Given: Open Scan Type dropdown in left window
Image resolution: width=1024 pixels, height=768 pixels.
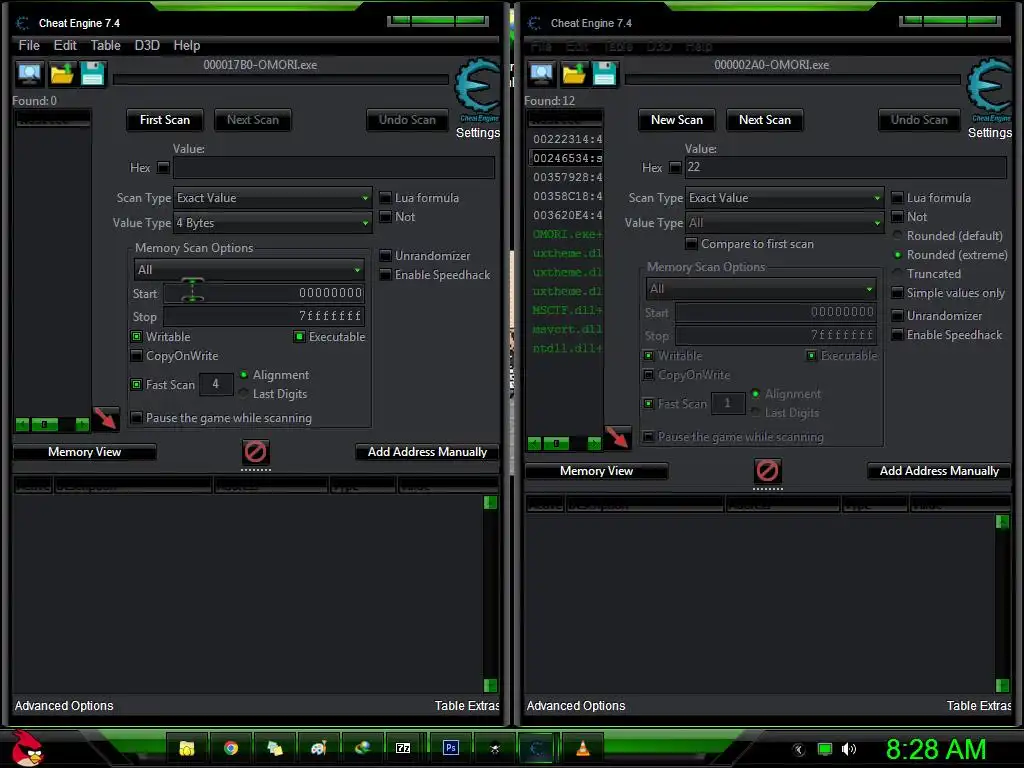Looking at the screenshot, I should click(272, 198).
